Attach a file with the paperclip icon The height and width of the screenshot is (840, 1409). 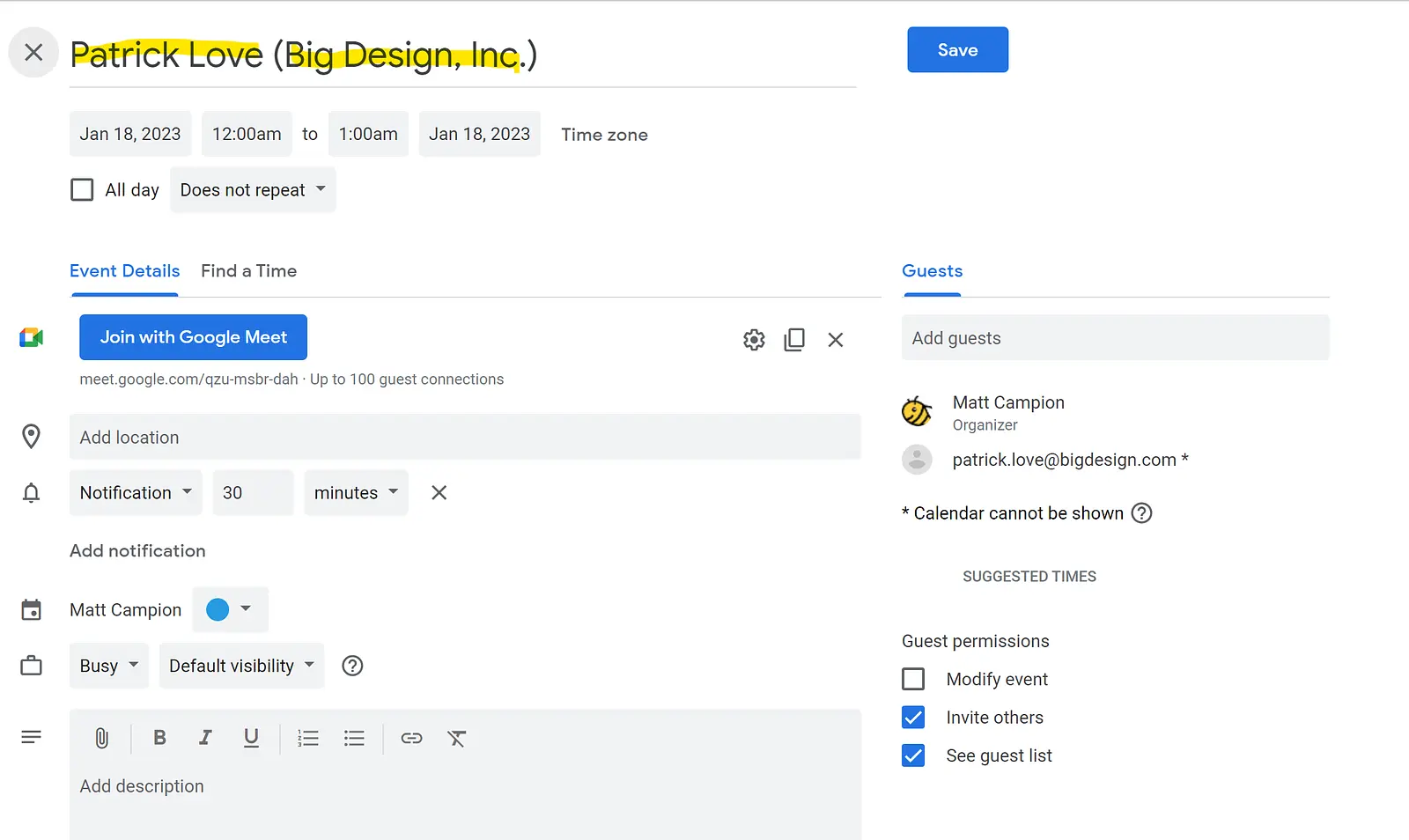pyautogui.click(x=101, y=738)
